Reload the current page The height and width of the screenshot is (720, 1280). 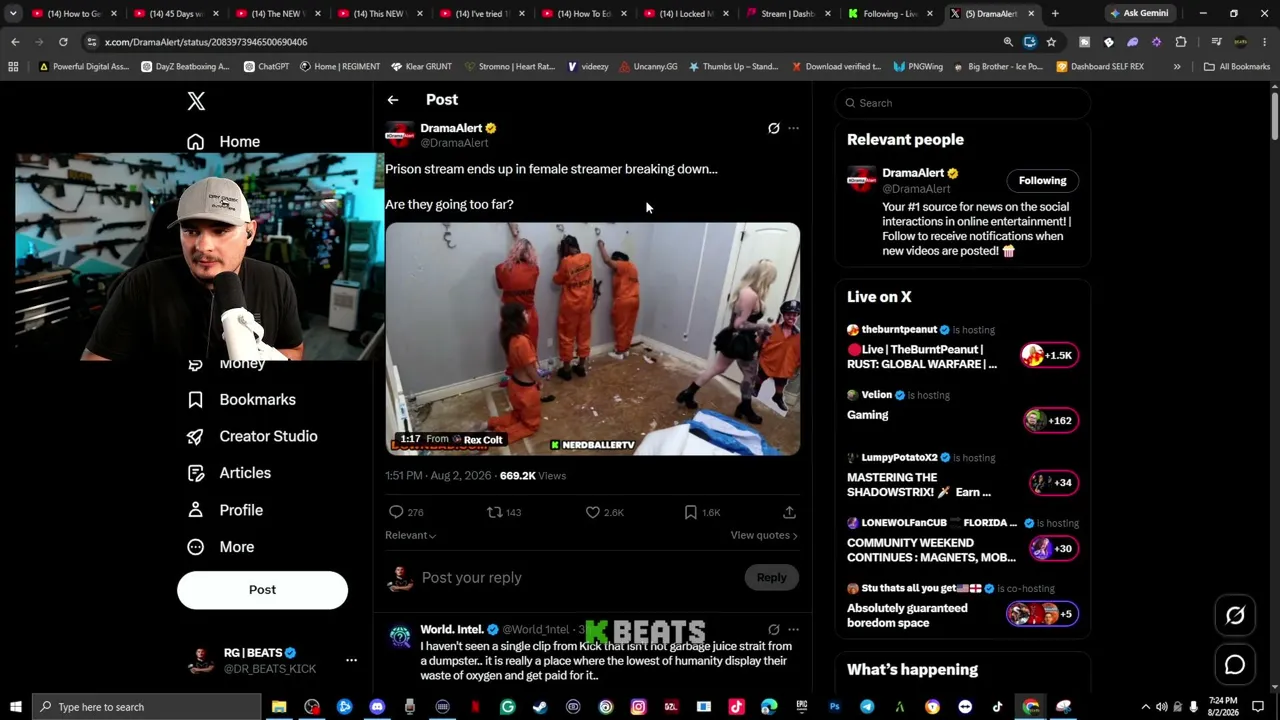click(x=63, y=42)
